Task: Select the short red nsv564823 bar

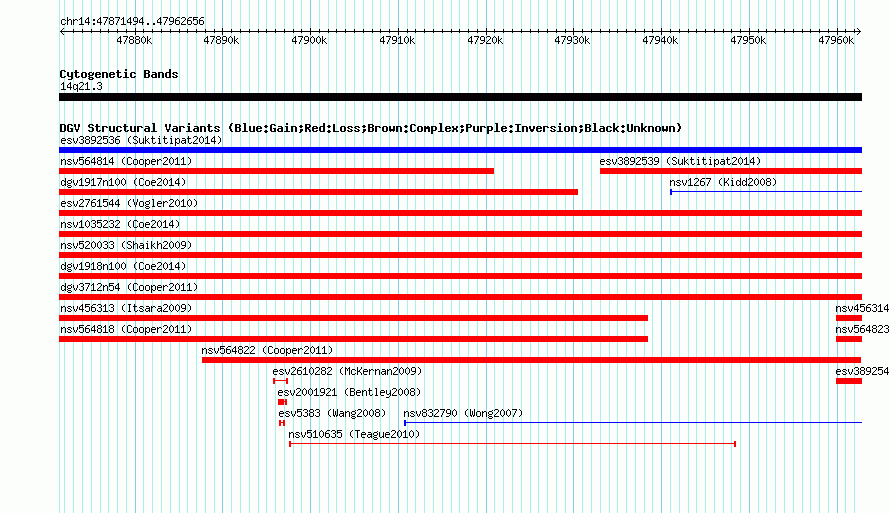Action: point(849,339)
